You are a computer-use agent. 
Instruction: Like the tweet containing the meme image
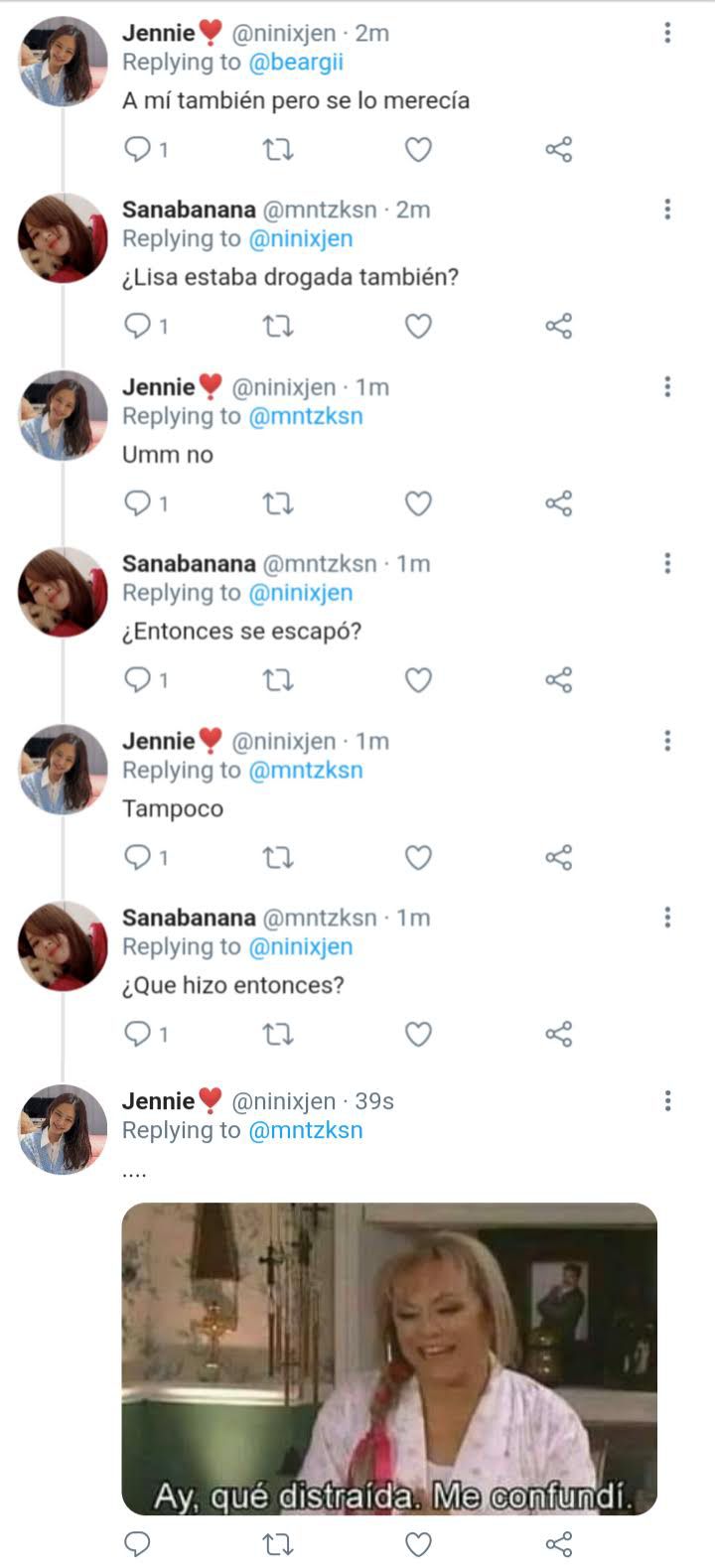click(418, 1544)
